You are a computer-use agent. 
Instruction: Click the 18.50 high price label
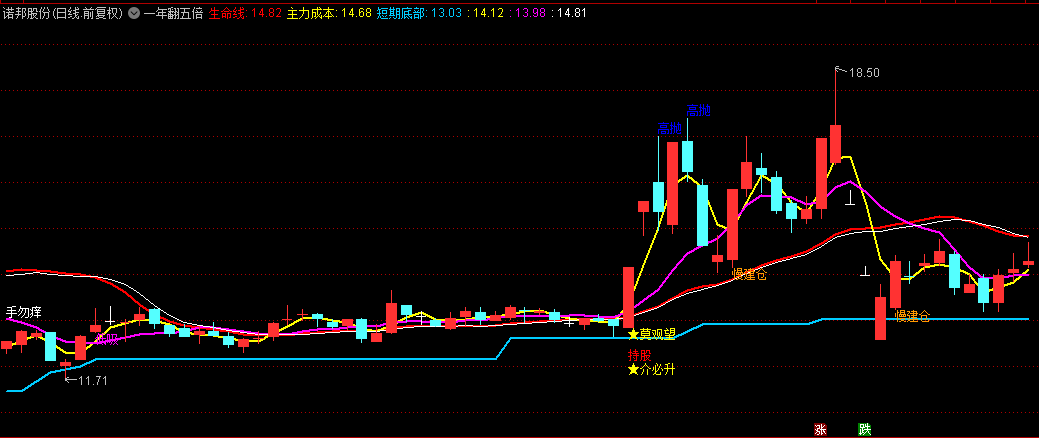pos(863,73)
